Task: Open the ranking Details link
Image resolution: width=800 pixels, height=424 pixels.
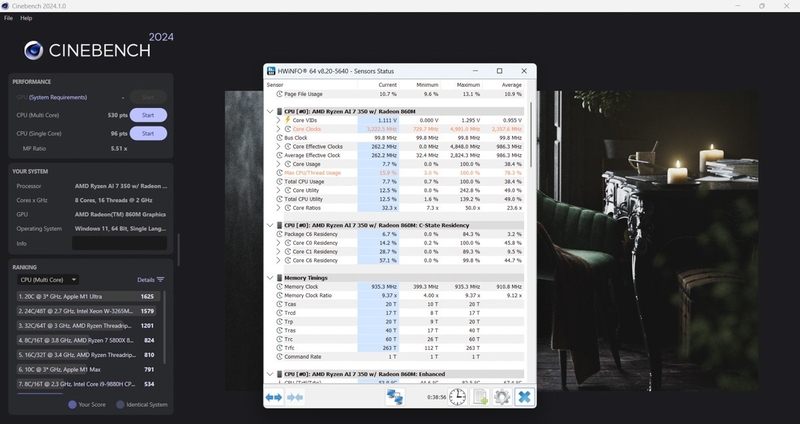Action: [x=146, y=280]
